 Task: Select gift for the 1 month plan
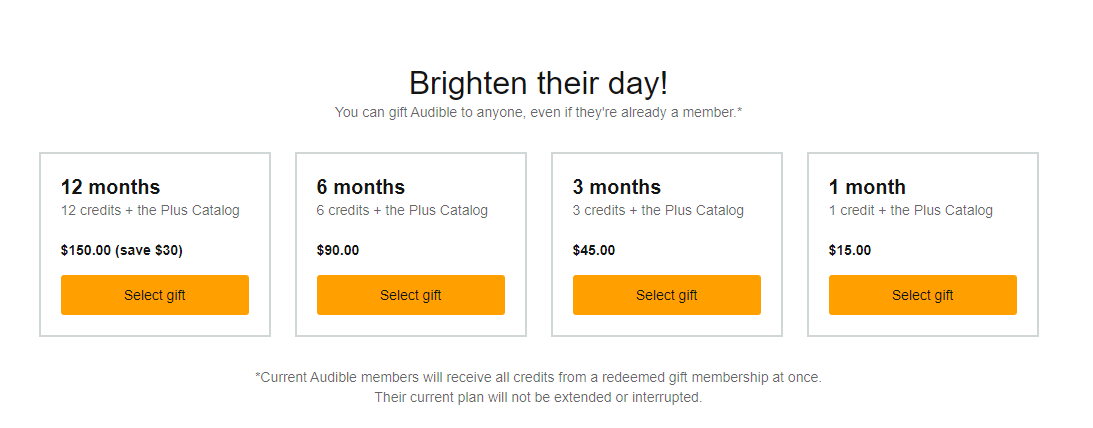pyautogui.click(x=923, y=295)
